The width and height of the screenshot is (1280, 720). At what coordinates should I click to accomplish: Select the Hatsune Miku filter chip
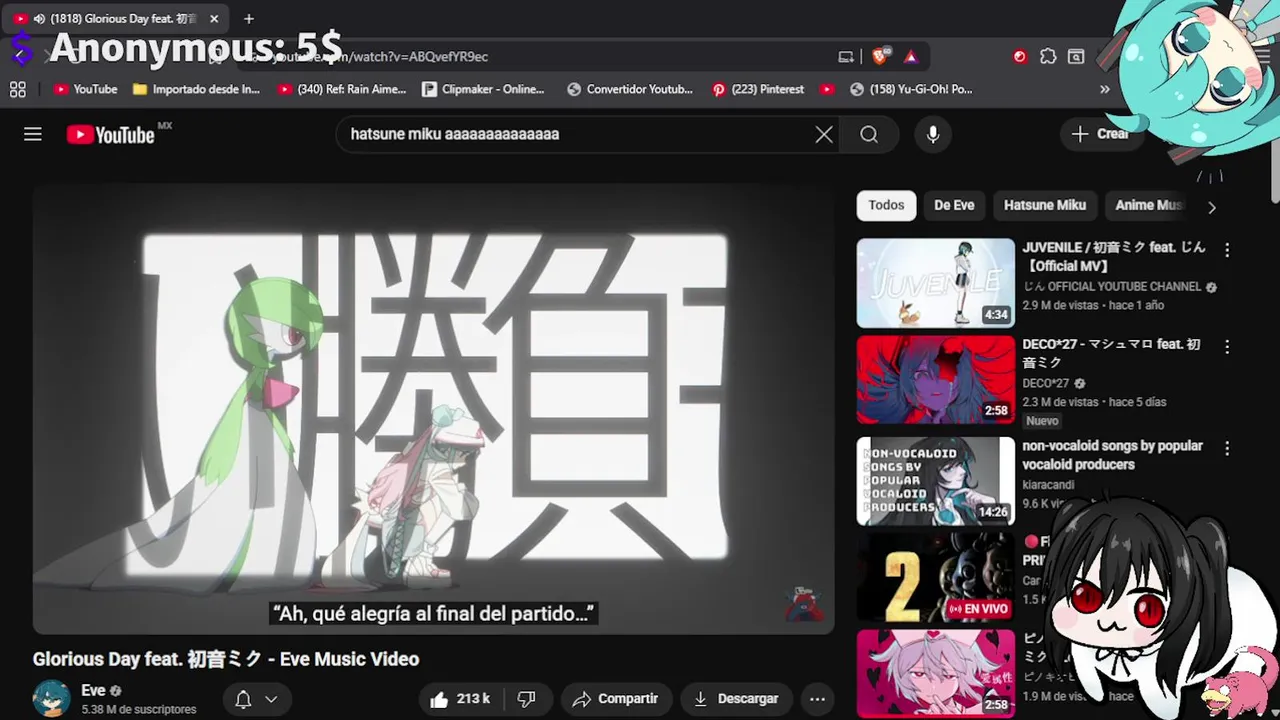1045,205
